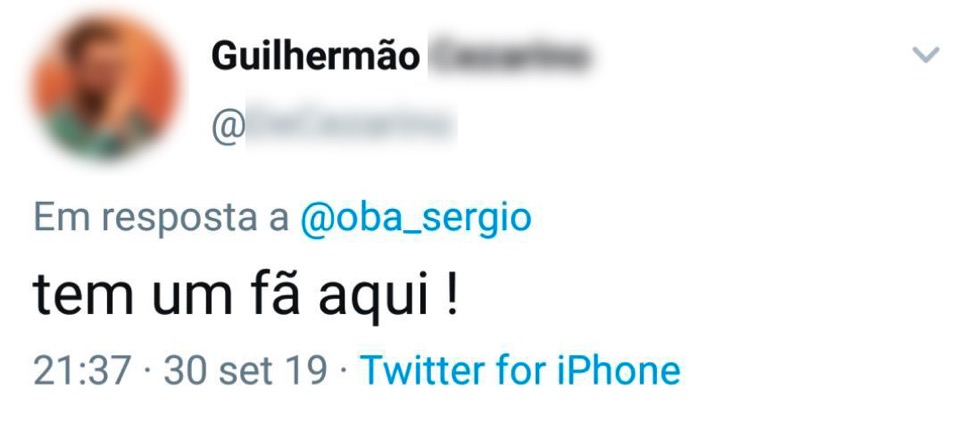This screenshot has width=972, height=423.
Task: Select the word 'tem' in the tweet
Action: click(83, 295)
